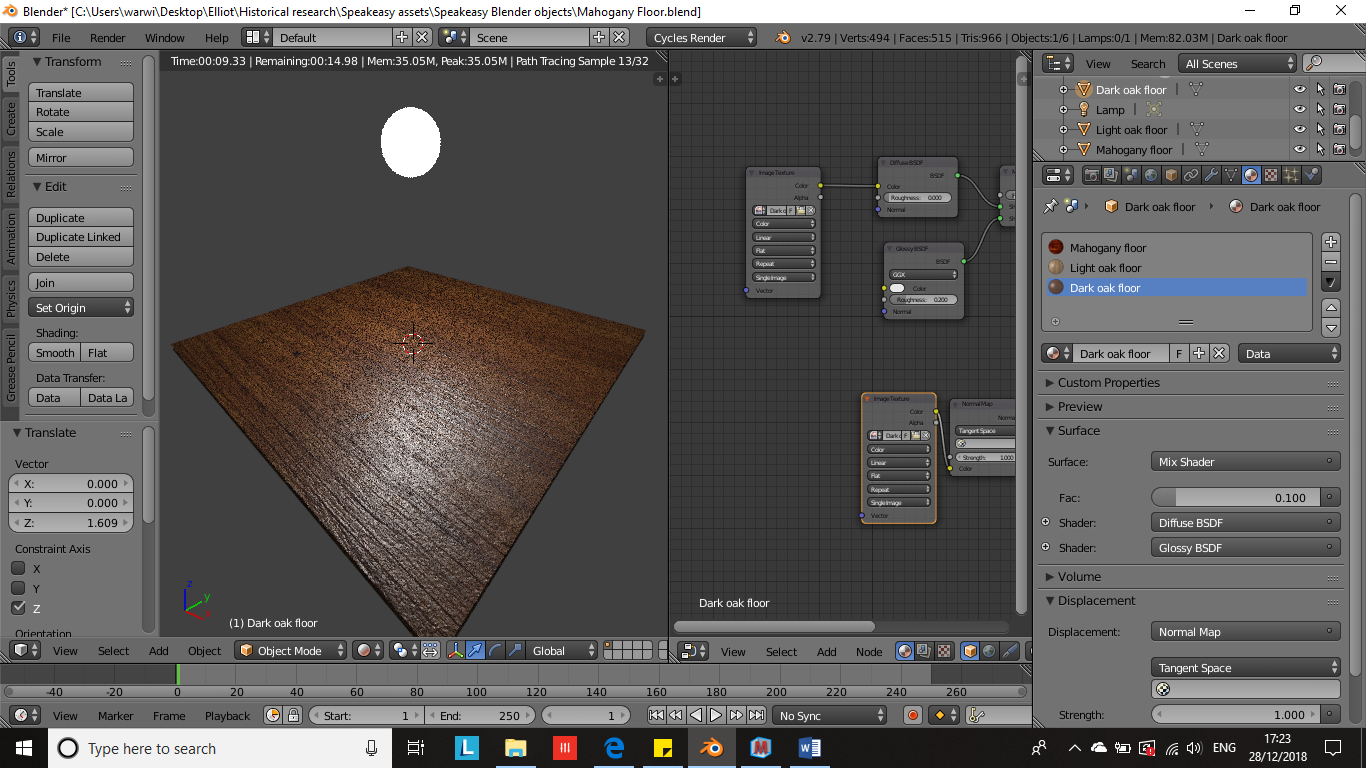
Task: Open the Render menu in top bar
Action: pos(107,38)
